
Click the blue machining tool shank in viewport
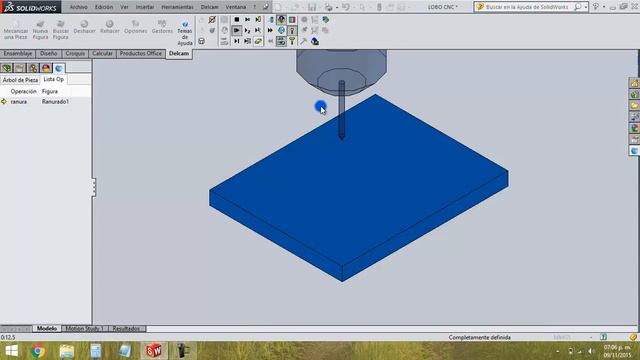tap(342, 110)
